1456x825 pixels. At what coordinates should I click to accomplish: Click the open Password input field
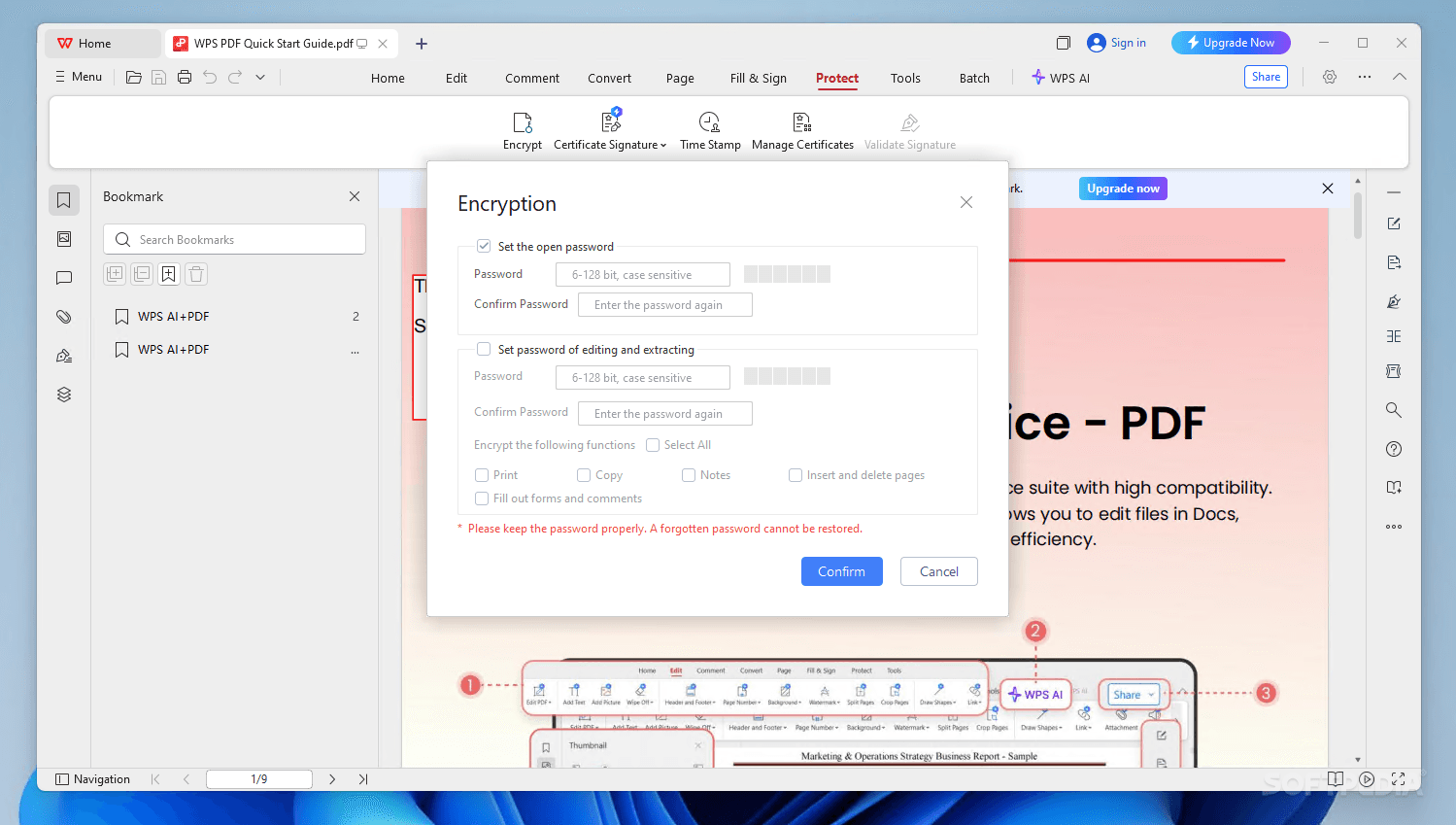pyautogui.click(x=642, y=275)
